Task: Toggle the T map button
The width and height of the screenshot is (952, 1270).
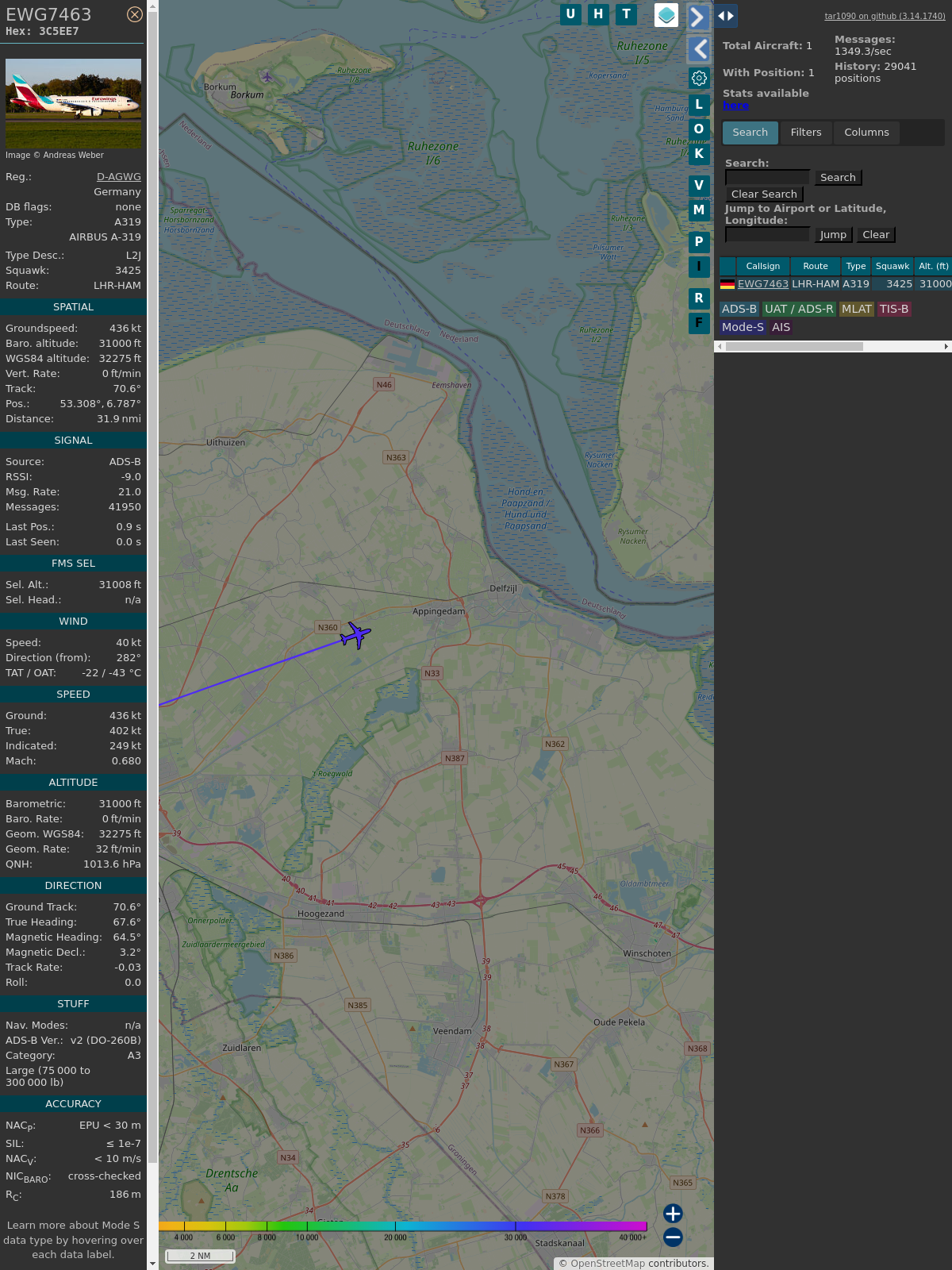Action: pyautogui.click(x=627, y=14)
